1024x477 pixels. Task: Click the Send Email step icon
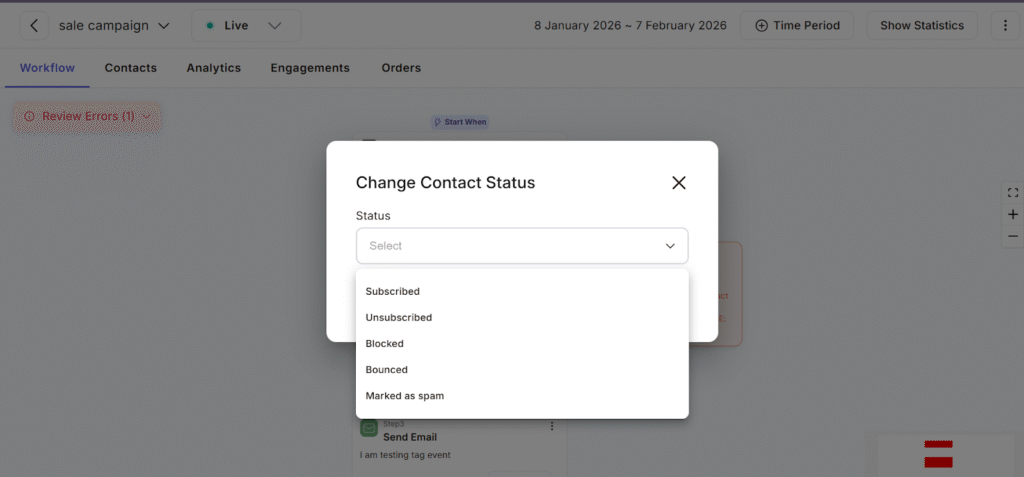[x=369, y=429]
